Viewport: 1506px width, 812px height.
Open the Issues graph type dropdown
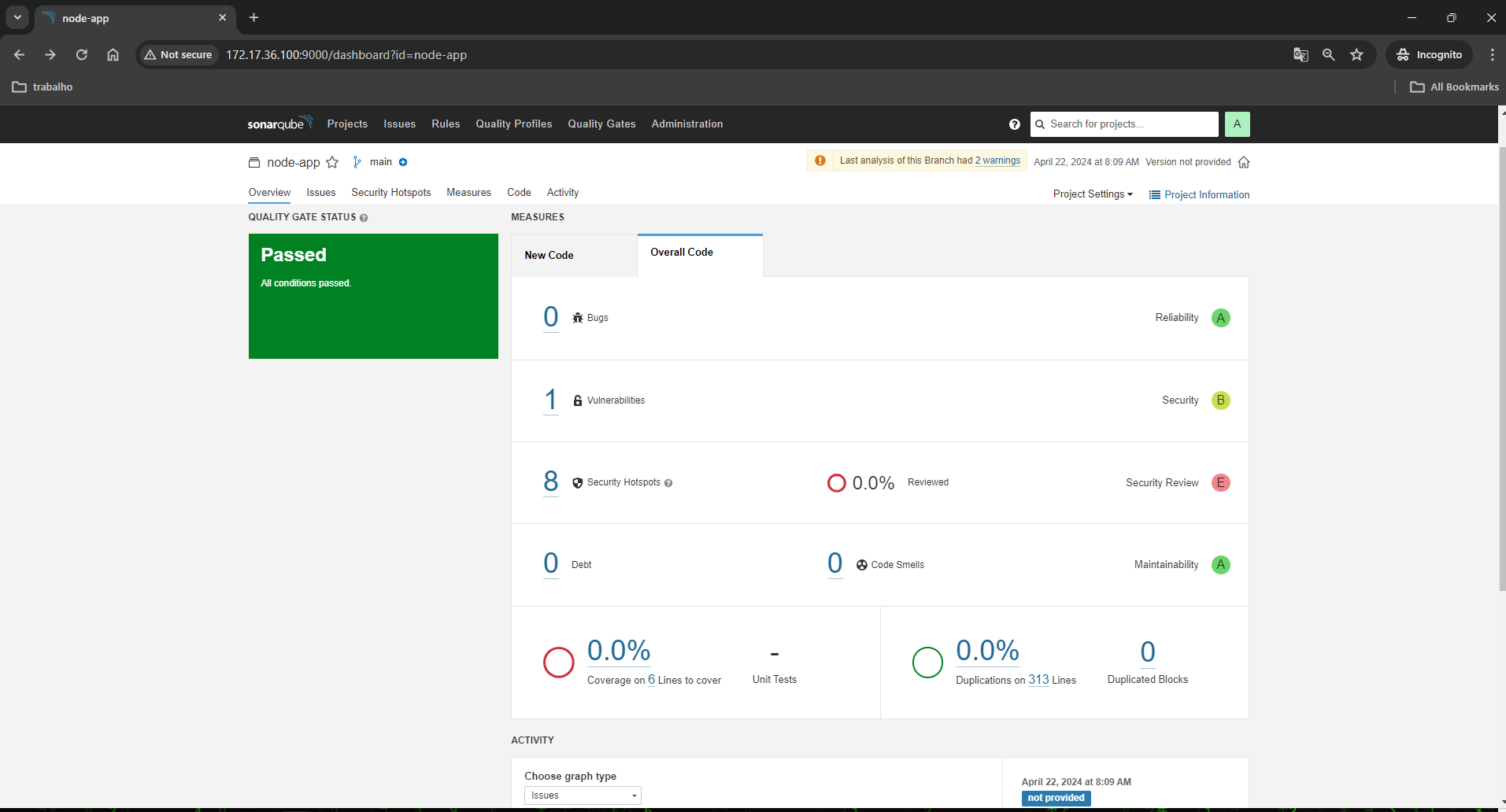click(x=583, y=795)
